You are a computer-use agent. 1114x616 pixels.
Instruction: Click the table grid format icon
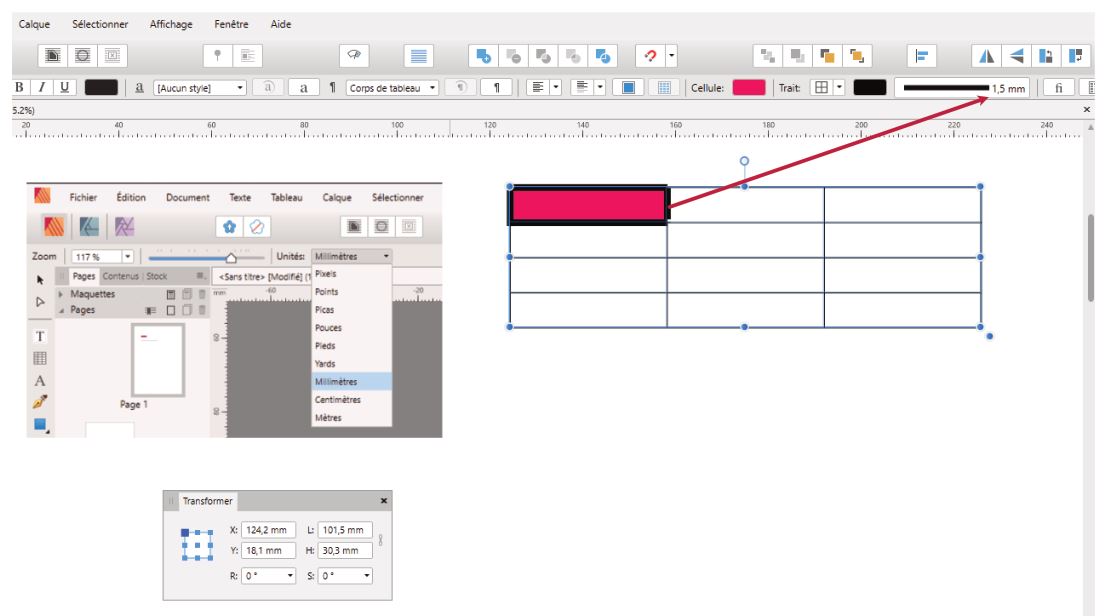coord(664,87)
